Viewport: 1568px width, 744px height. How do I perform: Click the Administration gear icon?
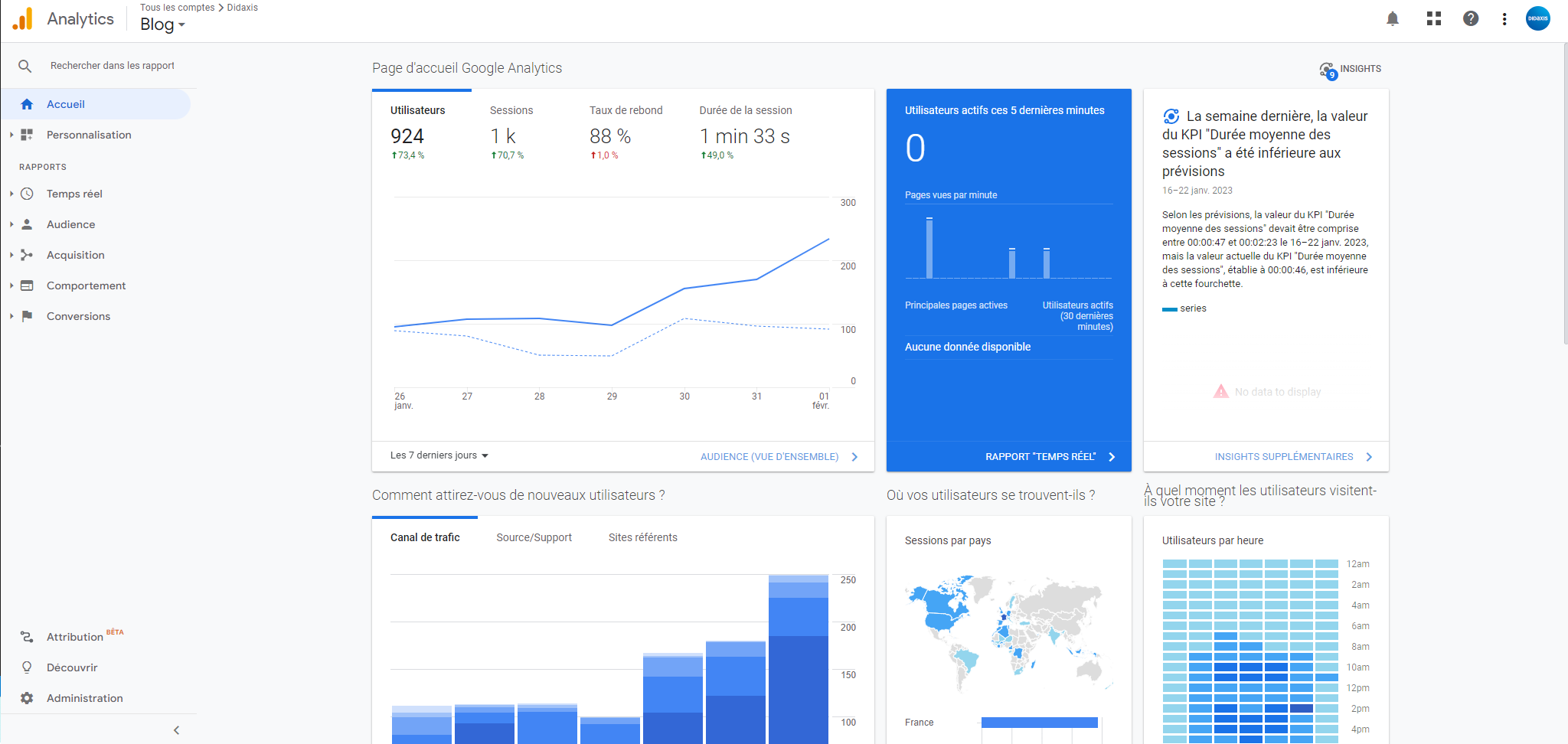(x=27, y=698)
